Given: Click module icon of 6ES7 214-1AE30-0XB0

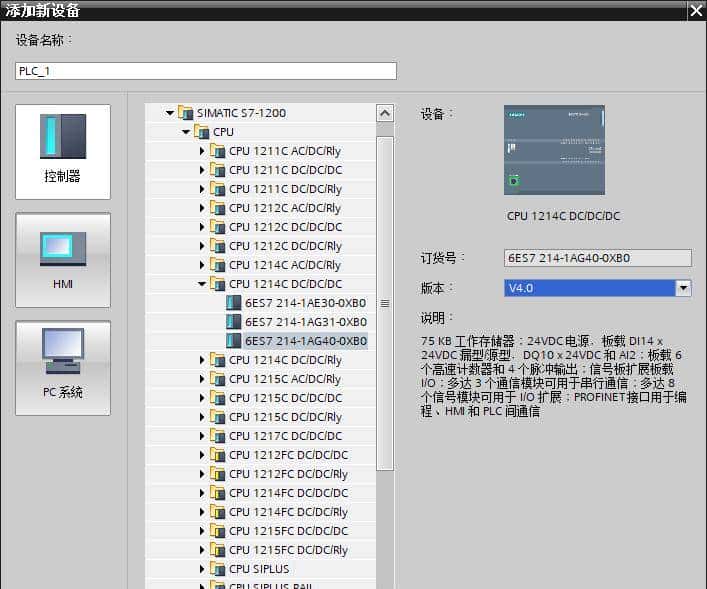Looking at the screenshot, I should tap(234, 303).
